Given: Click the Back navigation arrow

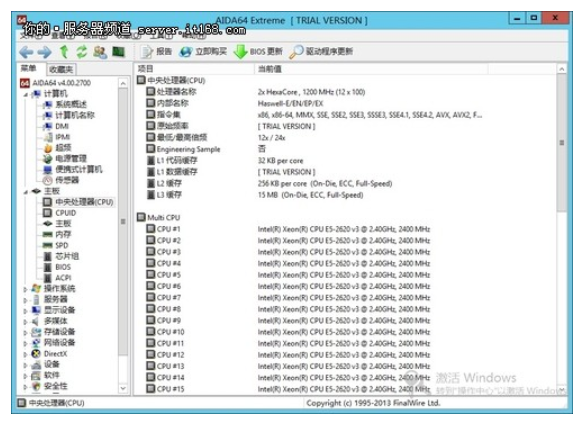Looking at the screenshot, I should pyautogui.click(x=26, y=52).
